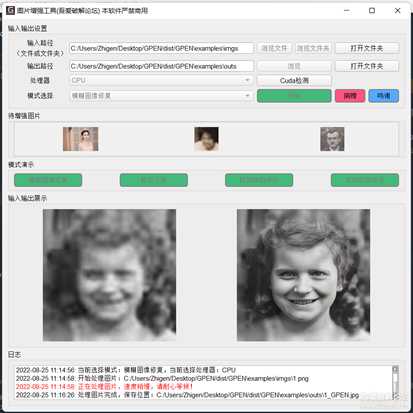Select the smiling woman color thumbnail

[x=206, y=139]
